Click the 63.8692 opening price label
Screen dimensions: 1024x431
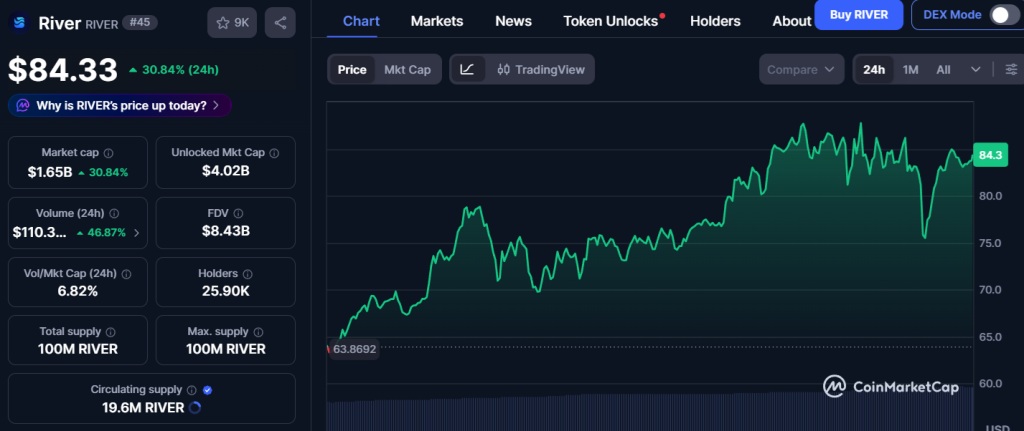(355, 349)
